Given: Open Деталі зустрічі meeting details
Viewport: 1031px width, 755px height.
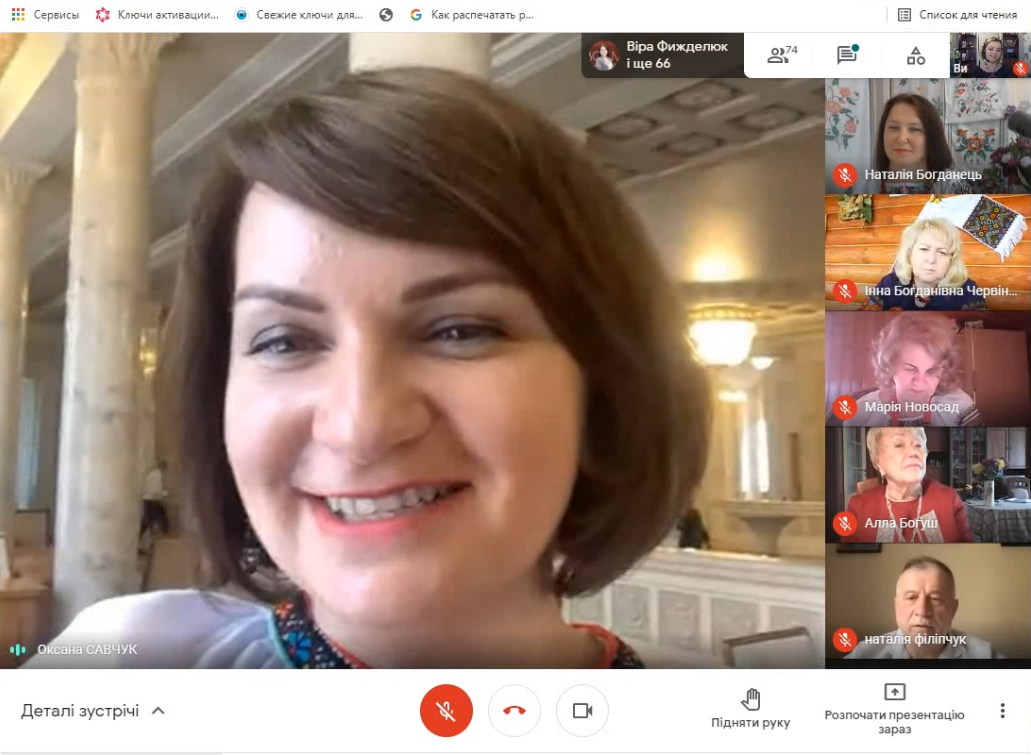Looking at the screenshot, I should click(80, 711).
